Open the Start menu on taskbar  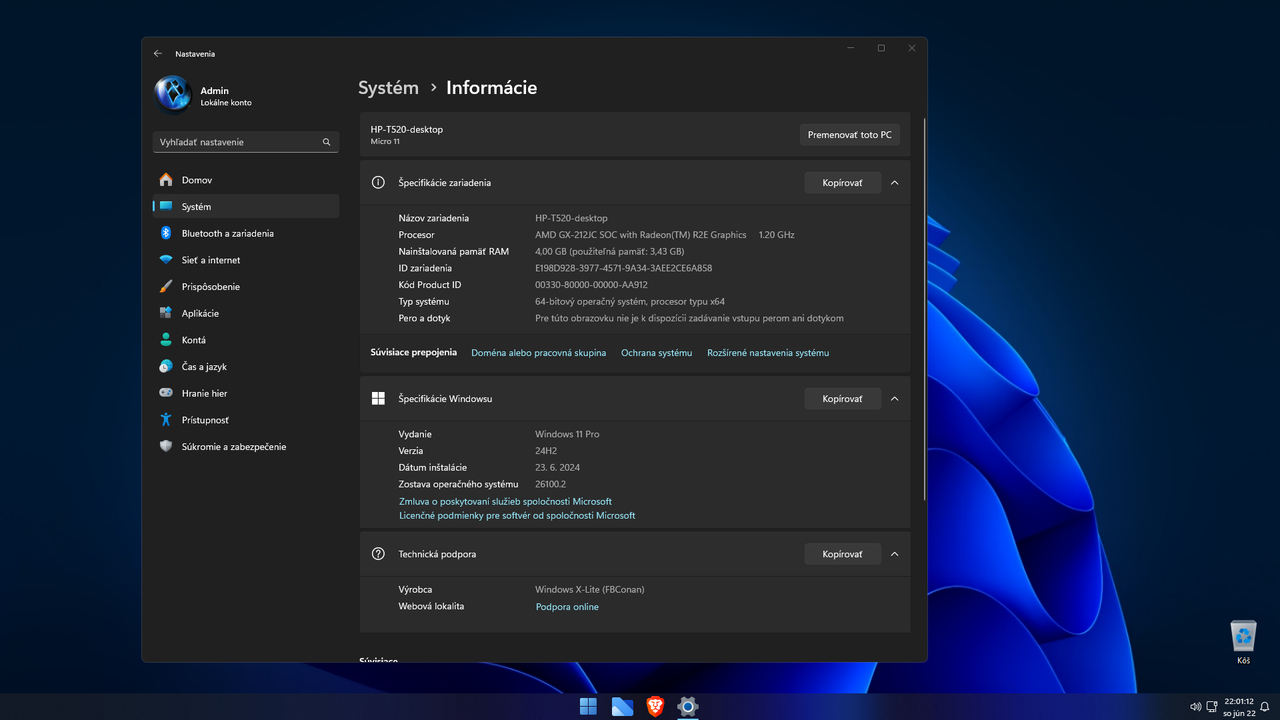[588, 707]
